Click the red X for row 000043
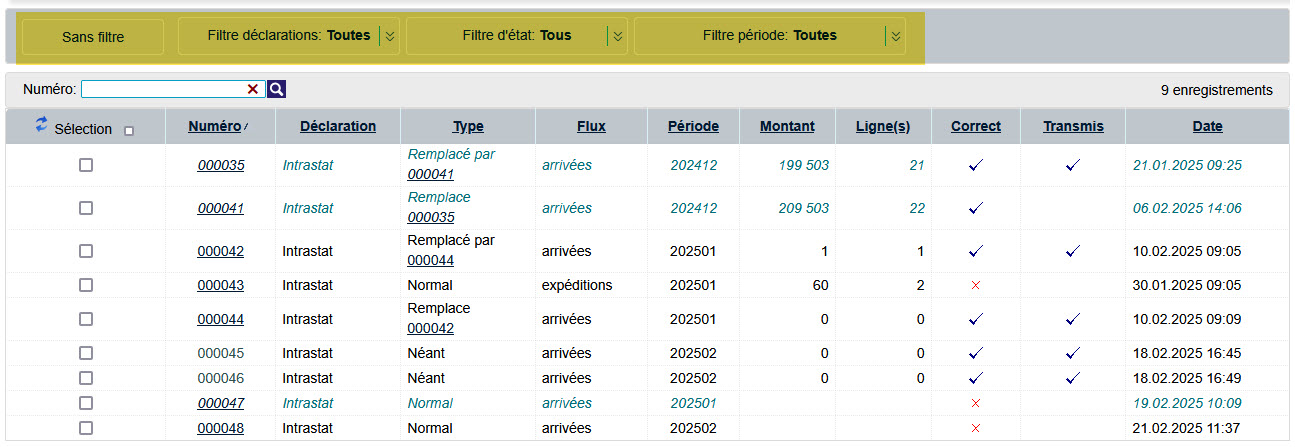The height and width of the screenshot is (447, 1295). 976,286
